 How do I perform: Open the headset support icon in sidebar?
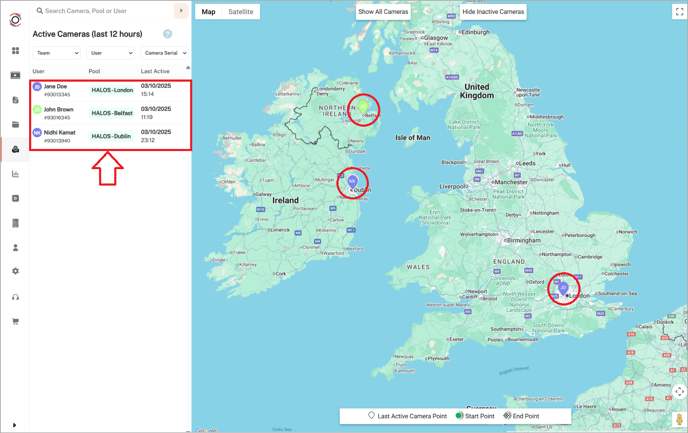click(x=15, y=297)
